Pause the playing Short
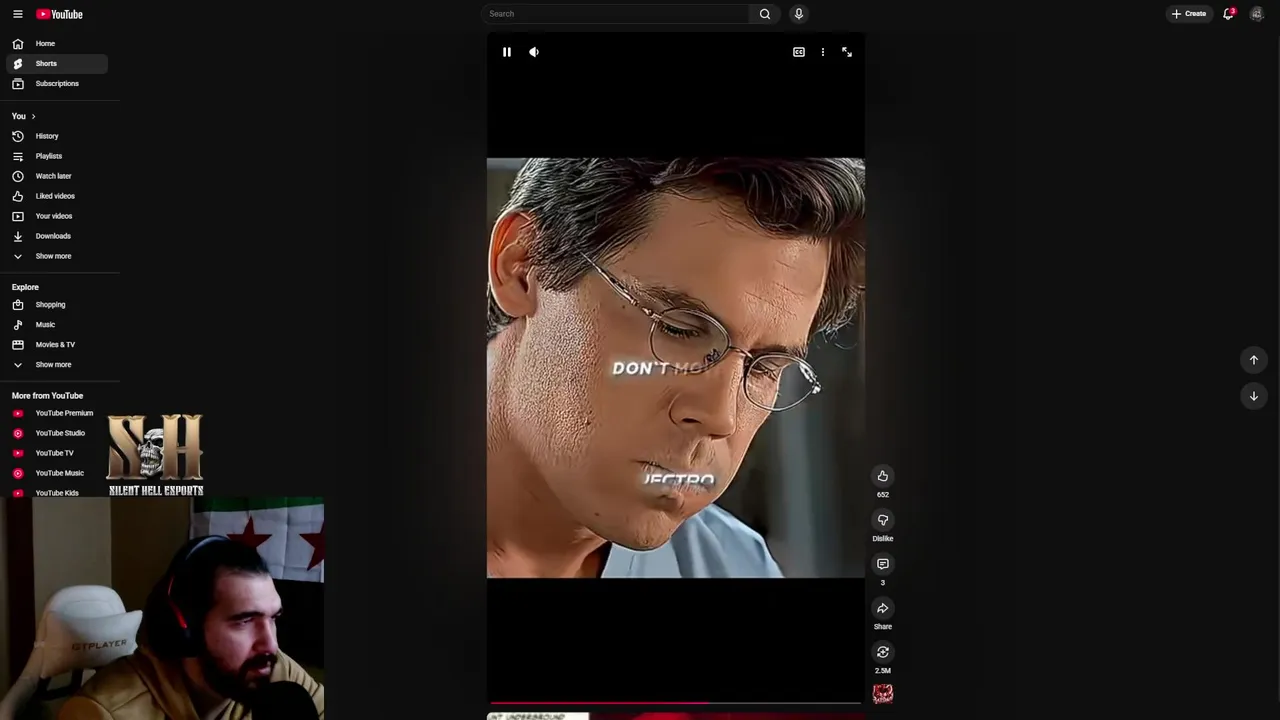 [507, 52]
